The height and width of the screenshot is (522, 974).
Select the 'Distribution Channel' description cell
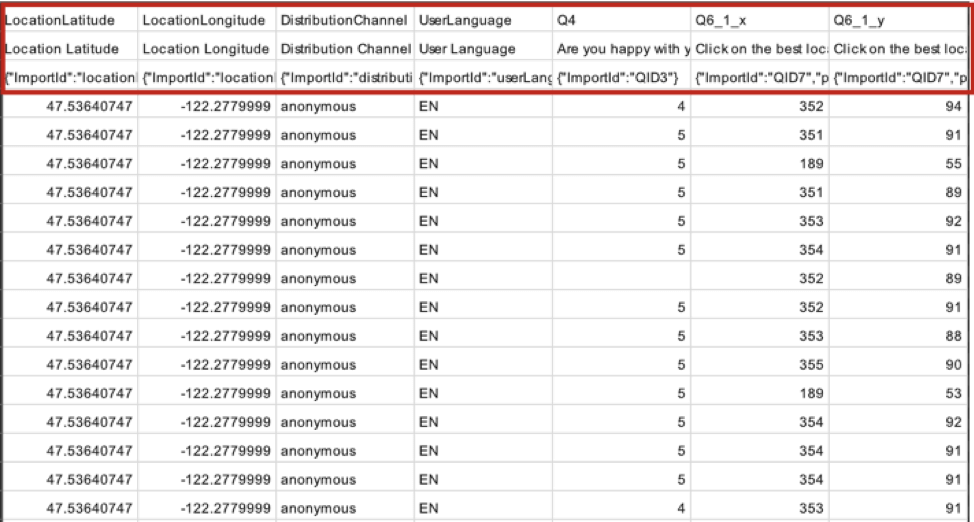tap(345, 49)
